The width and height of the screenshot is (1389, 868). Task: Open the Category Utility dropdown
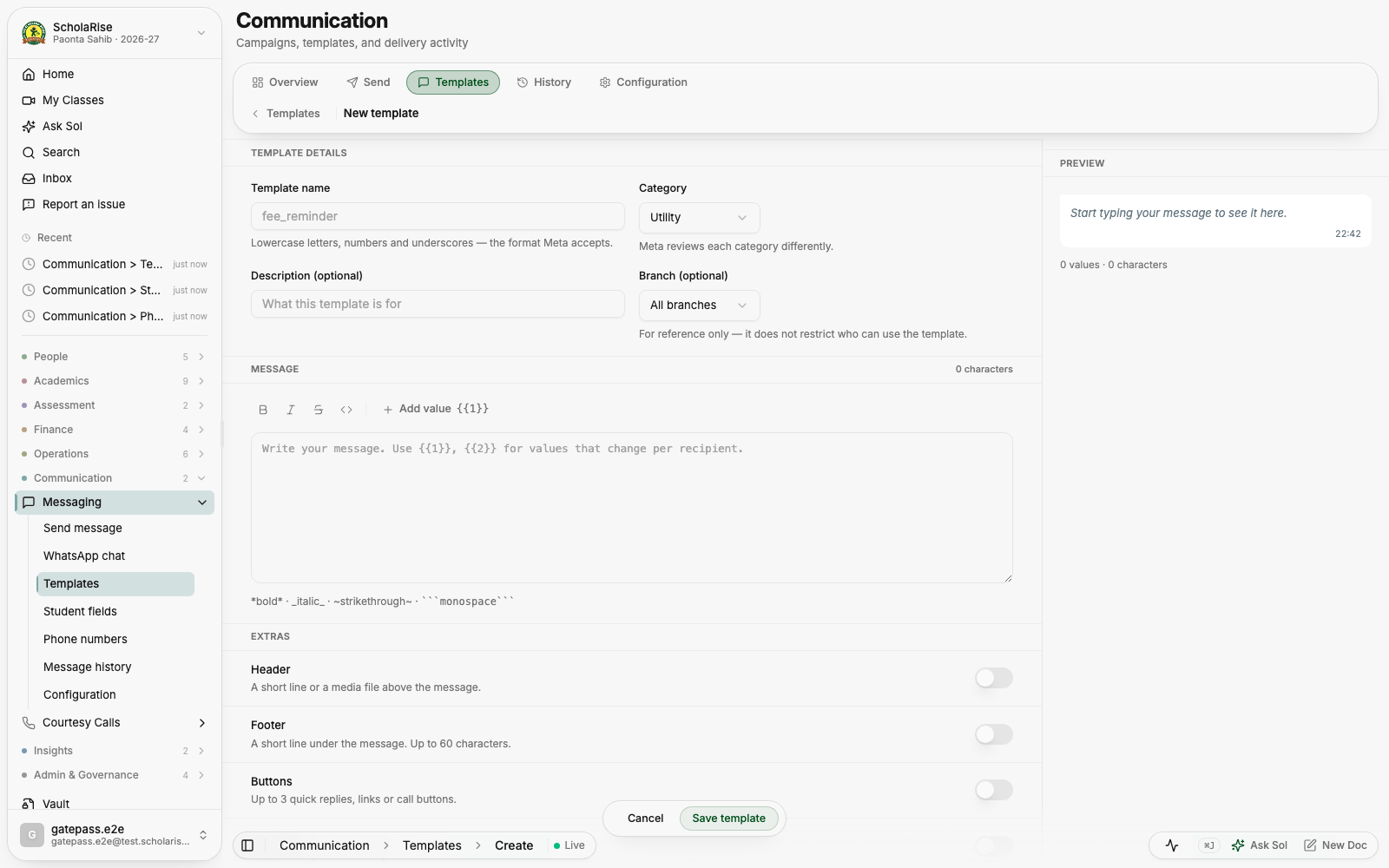(699, 218)
